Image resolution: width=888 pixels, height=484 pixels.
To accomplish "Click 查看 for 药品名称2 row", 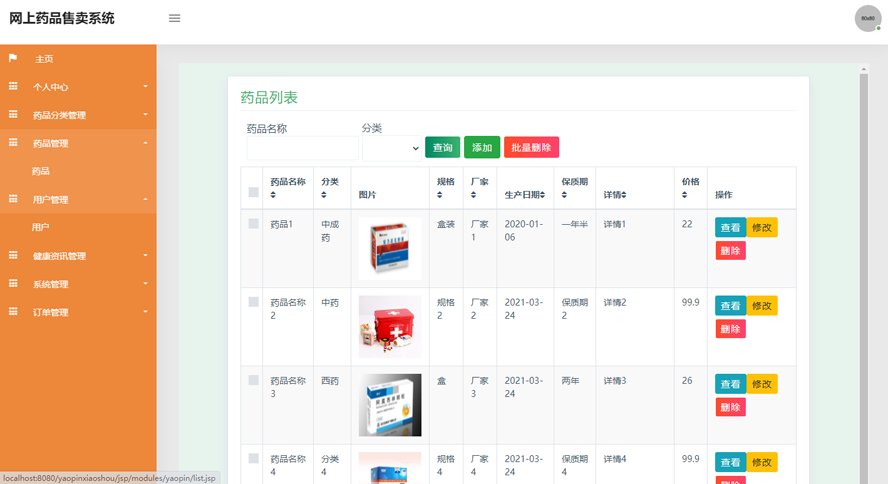I will point(731,306).
